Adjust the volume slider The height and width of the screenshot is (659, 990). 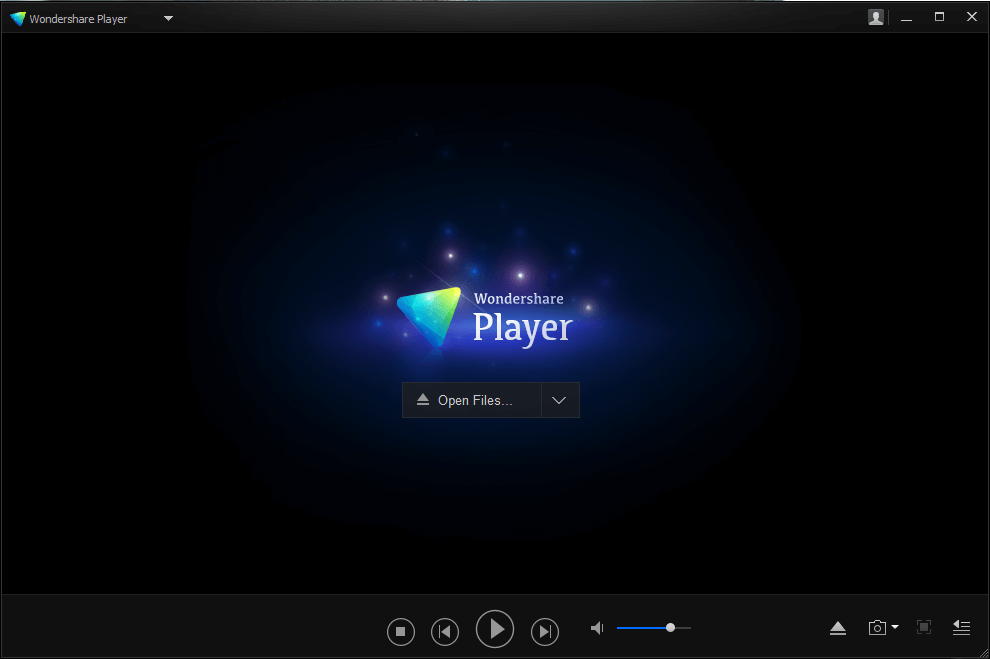653,628
